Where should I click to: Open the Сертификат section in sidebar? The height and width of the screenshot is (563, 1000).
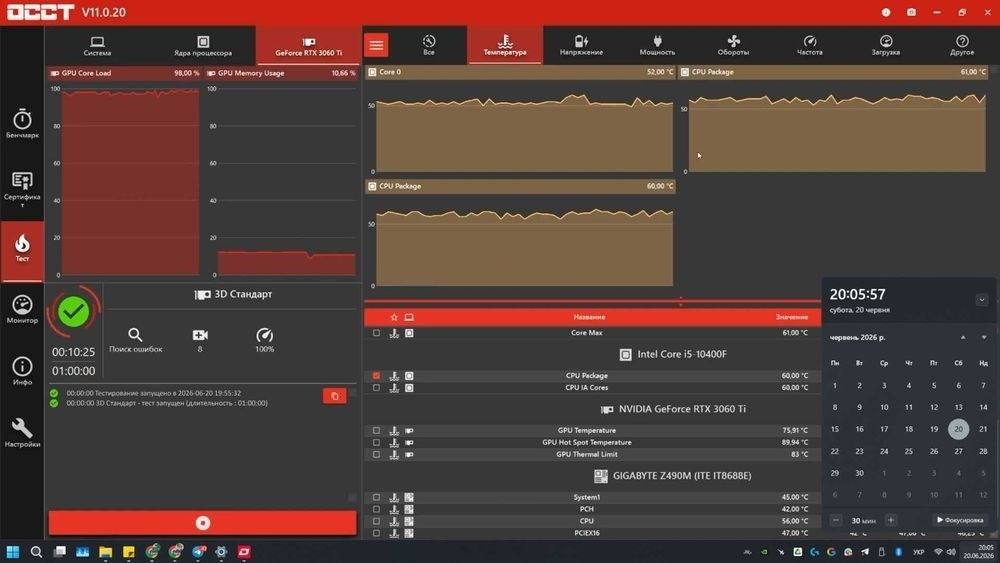[x=22, y=189]
